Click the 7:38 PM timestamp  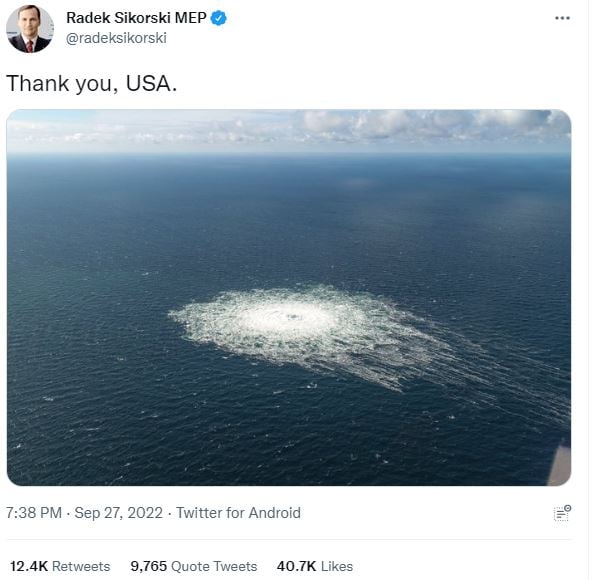tap(34, 513)
